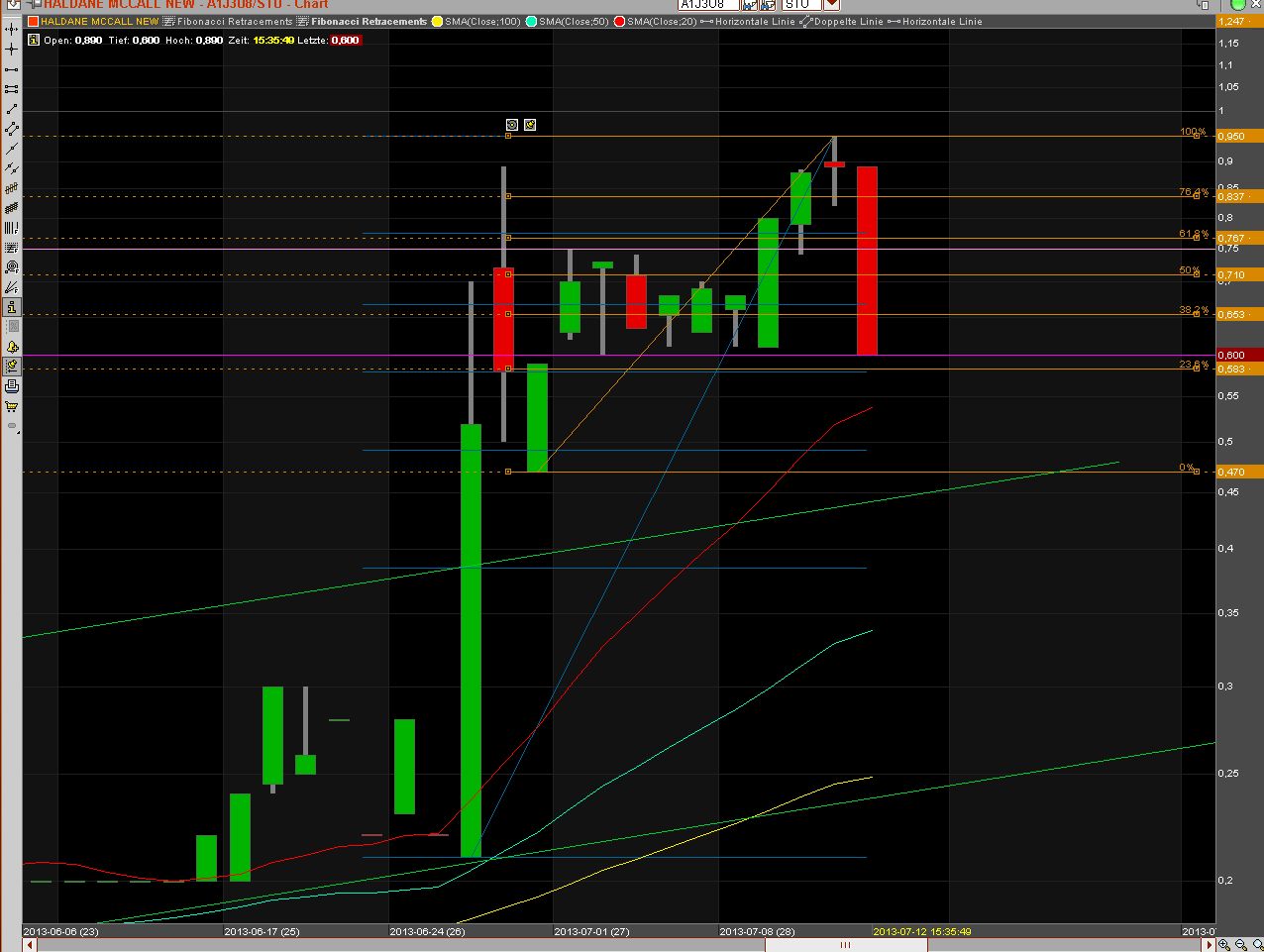Click the 2013-07-12 15:35:49 time label
The width and height of the screenshot is (1264, 952).
(x=921, y=931)
